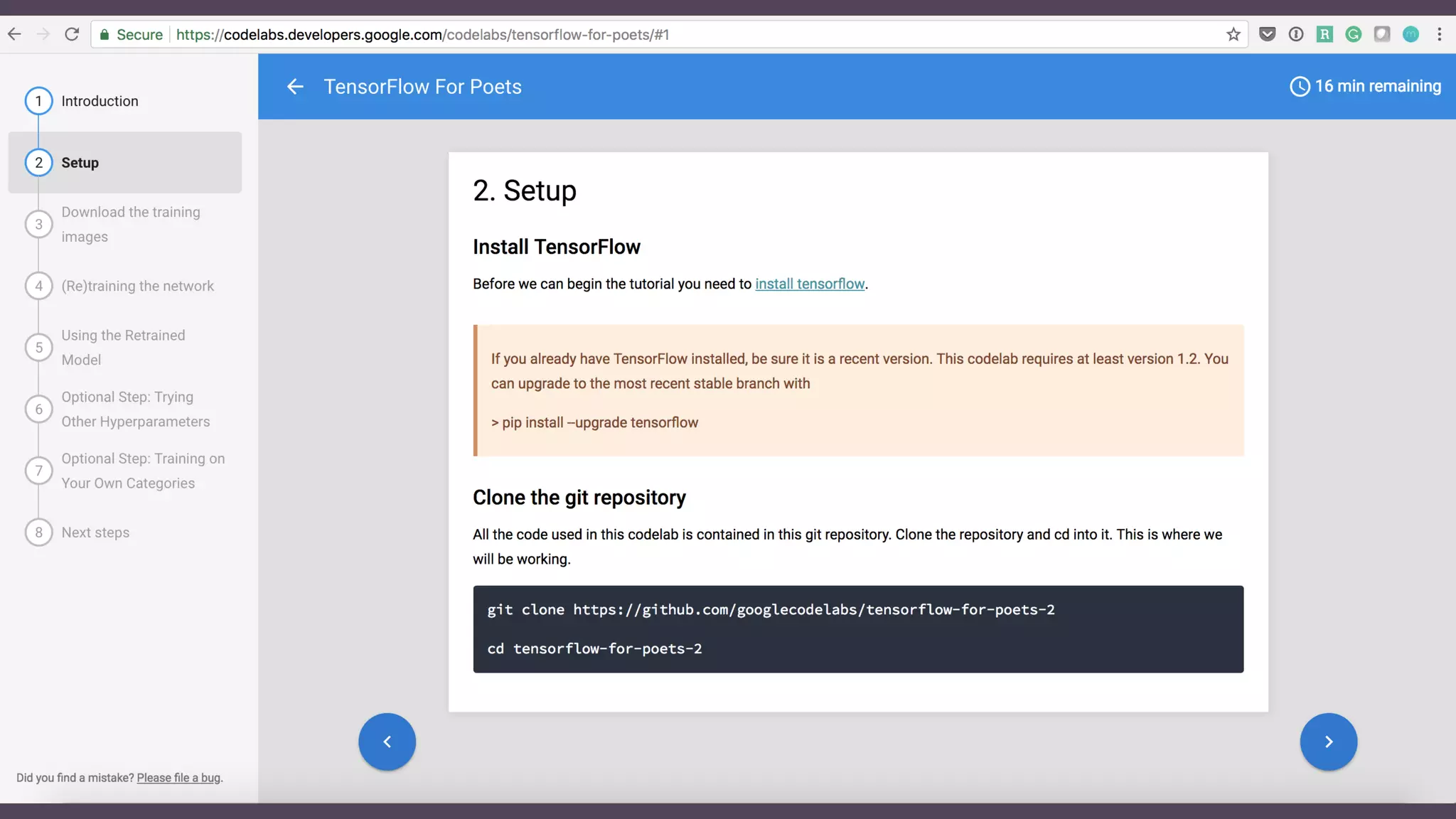Go to previous step with blue arrow

click(387, 742)
